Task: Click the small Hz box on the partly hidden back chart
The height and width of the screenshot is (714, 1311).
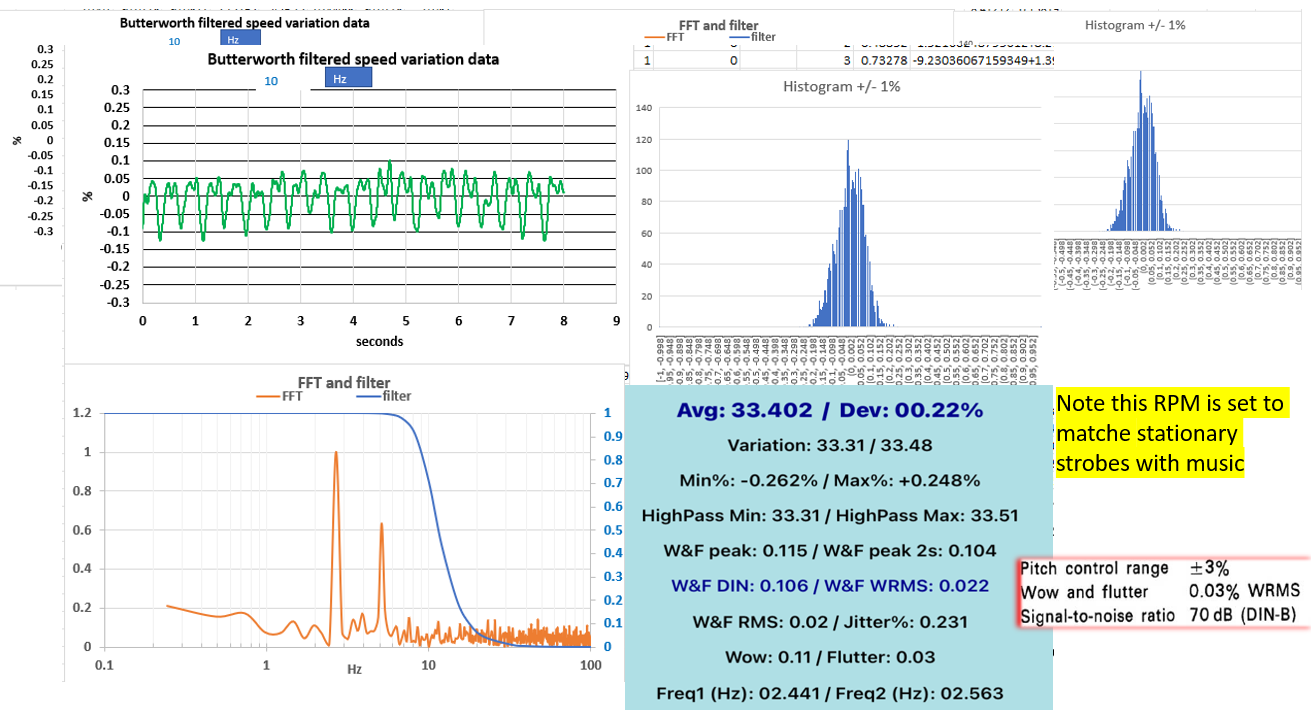Action: click(240, 38)
